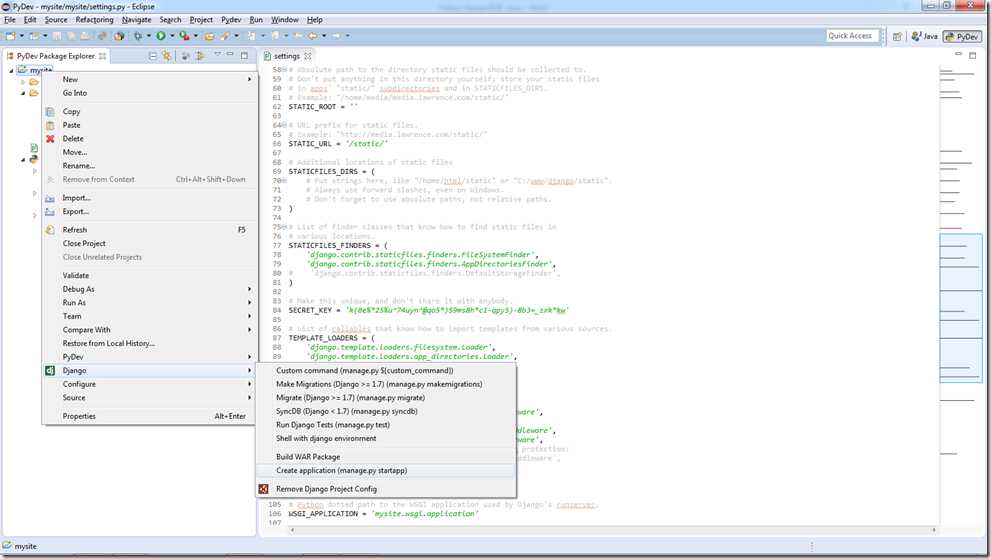Viewport: 991px width, 559px height.
Task: Click the Quick Access search field
Action: click(x=851, y=36)
